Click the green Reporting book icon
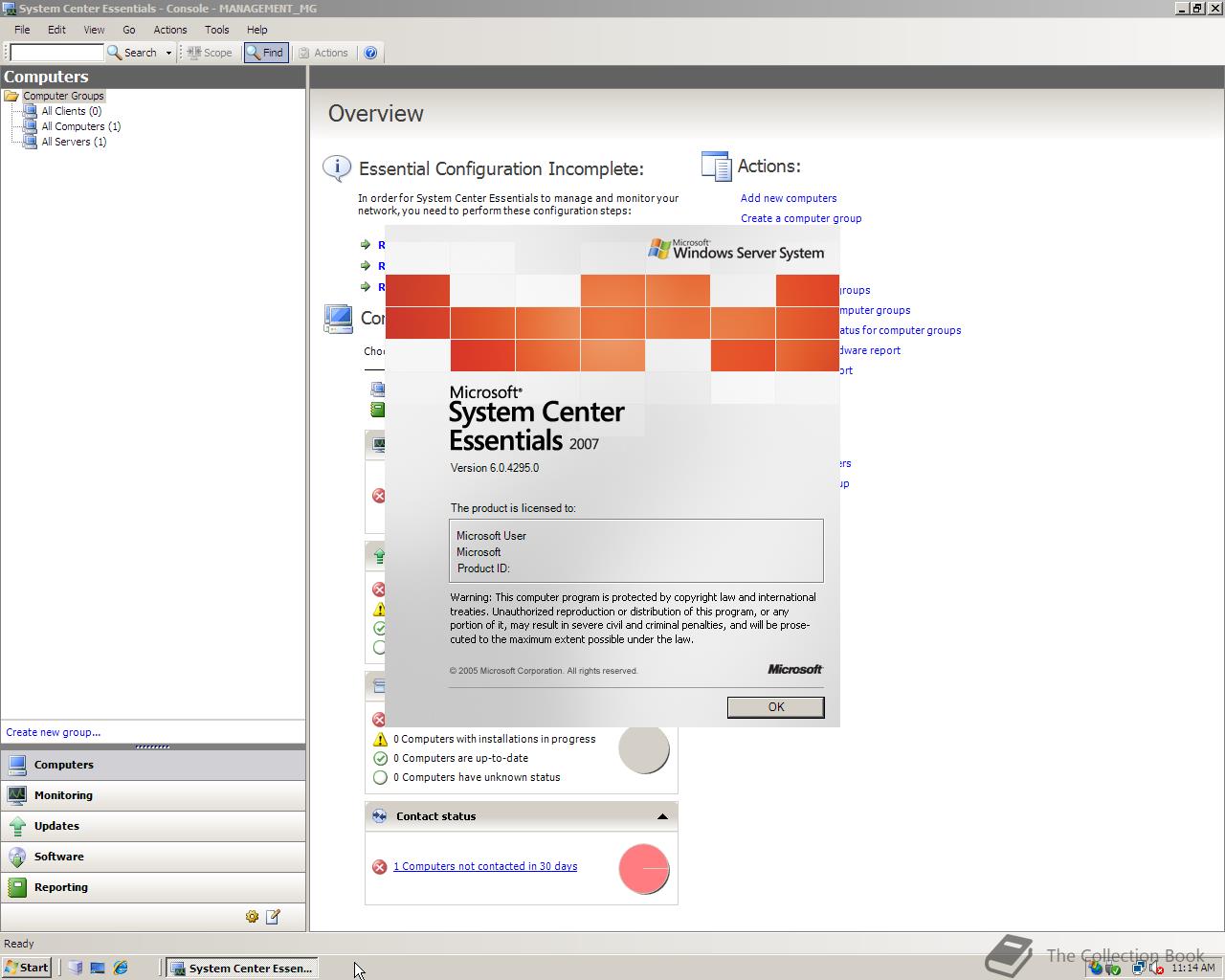The height and width of the screenshot is (980, 1225). tap(16, 887)
